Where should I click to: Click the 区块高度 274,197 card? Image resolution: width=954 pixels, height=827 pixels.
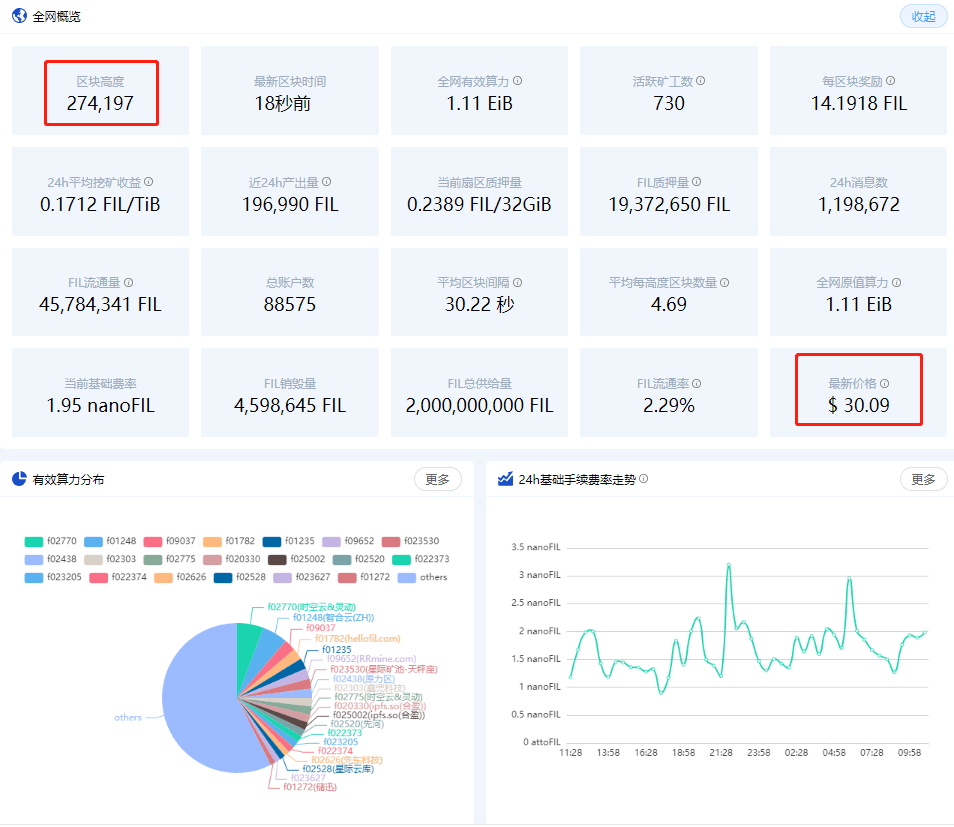[x=100, y=91]
